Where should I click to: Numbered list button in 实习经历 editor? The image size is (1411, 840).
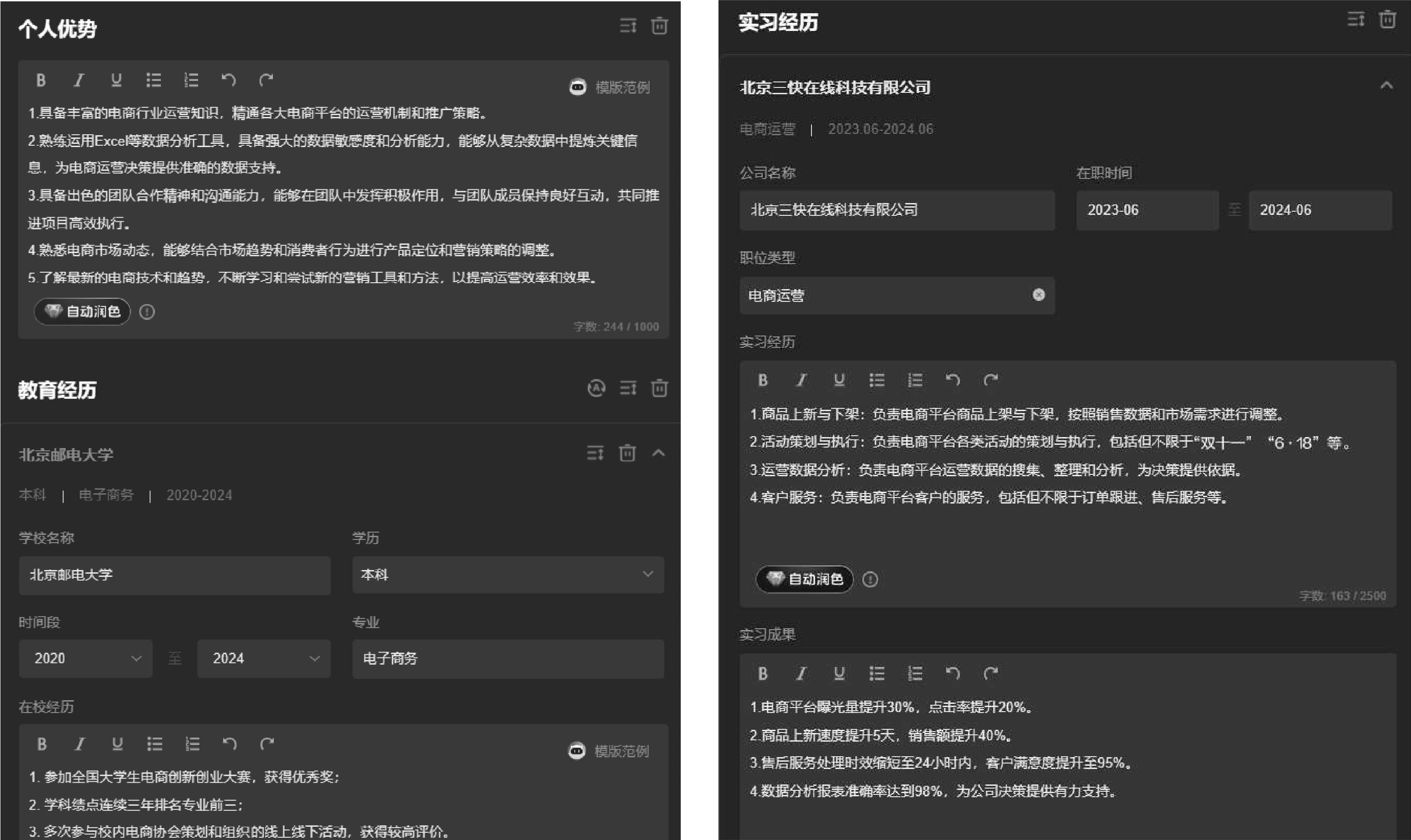click(915, 380)
